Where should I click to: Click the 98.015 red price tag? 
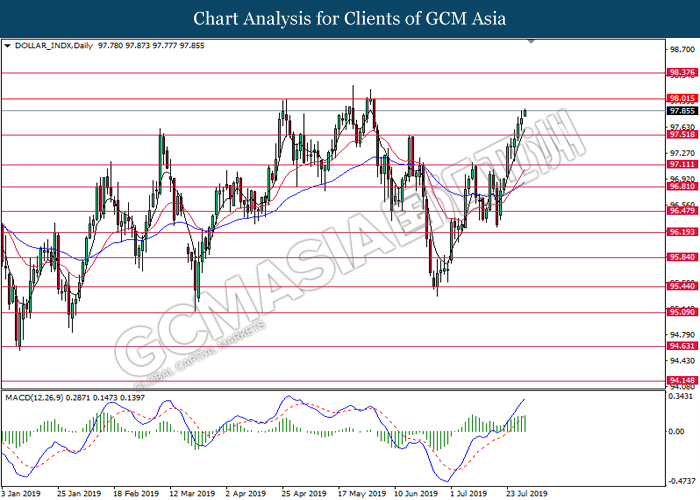(681, 98)
